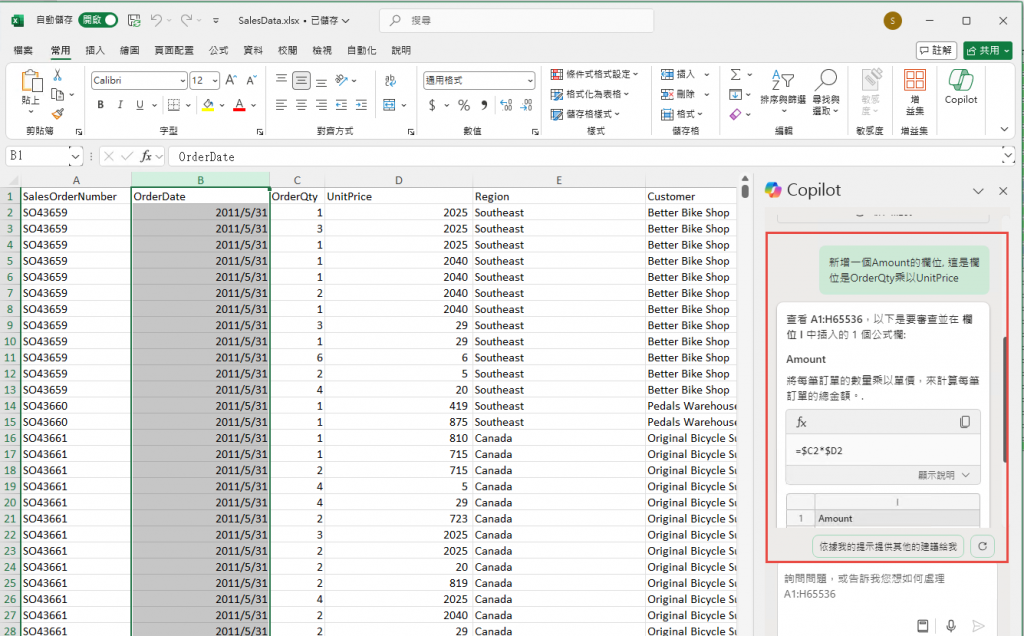Click the Cut scissors icon
This screenshot has height=636, width=1024.
pos(57,74)
